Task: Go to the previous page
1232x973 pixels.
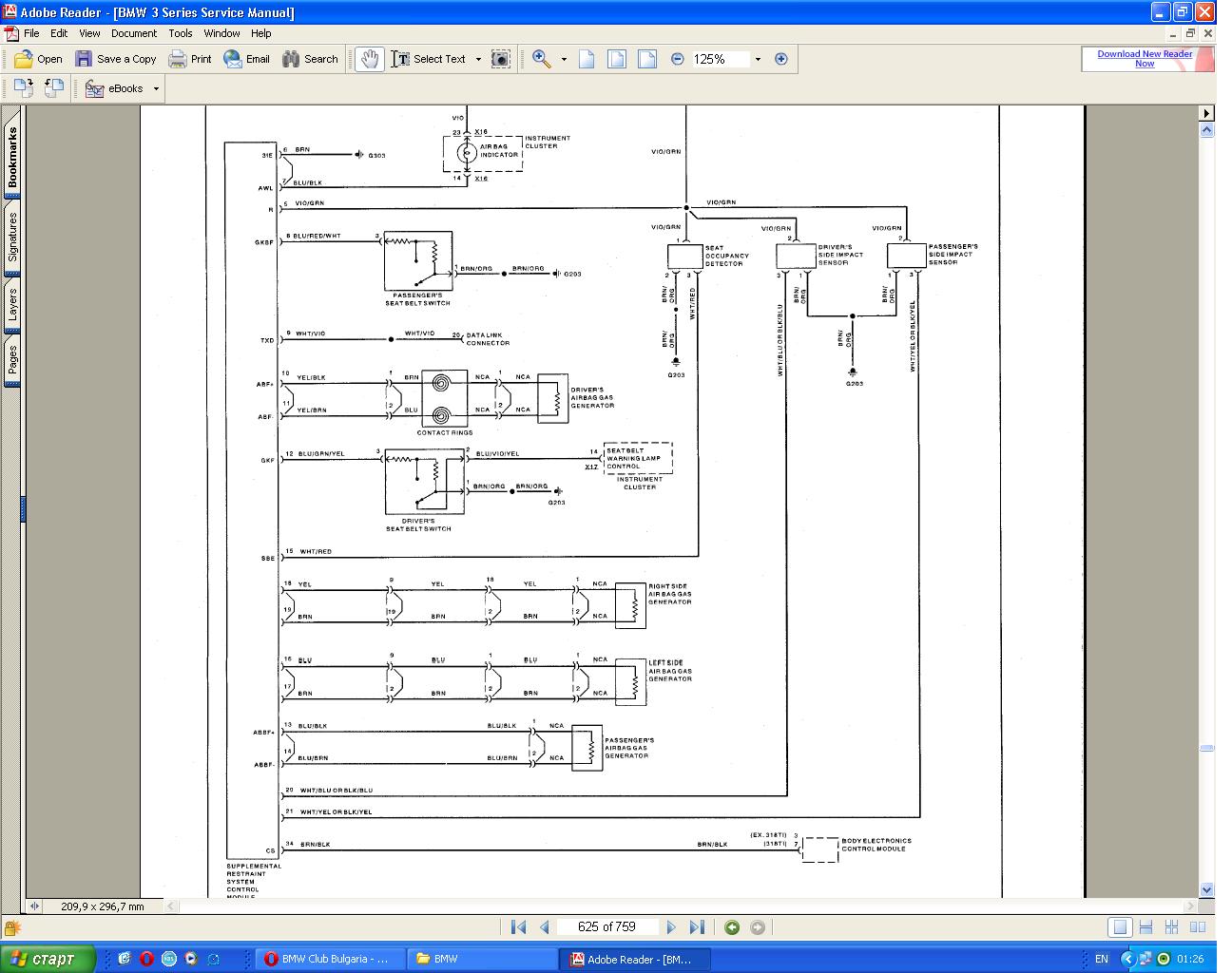Action: click(545, 927)
